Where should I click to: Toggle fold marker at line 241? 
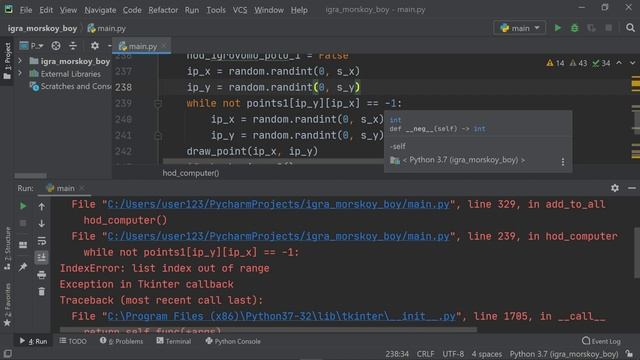(x=158, y=135)
